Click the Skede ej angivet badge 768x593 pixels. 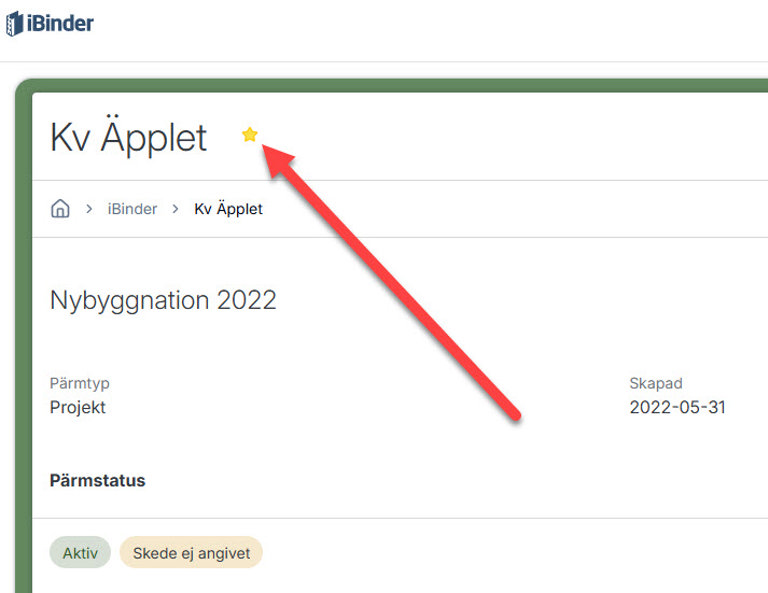(190, 552)
